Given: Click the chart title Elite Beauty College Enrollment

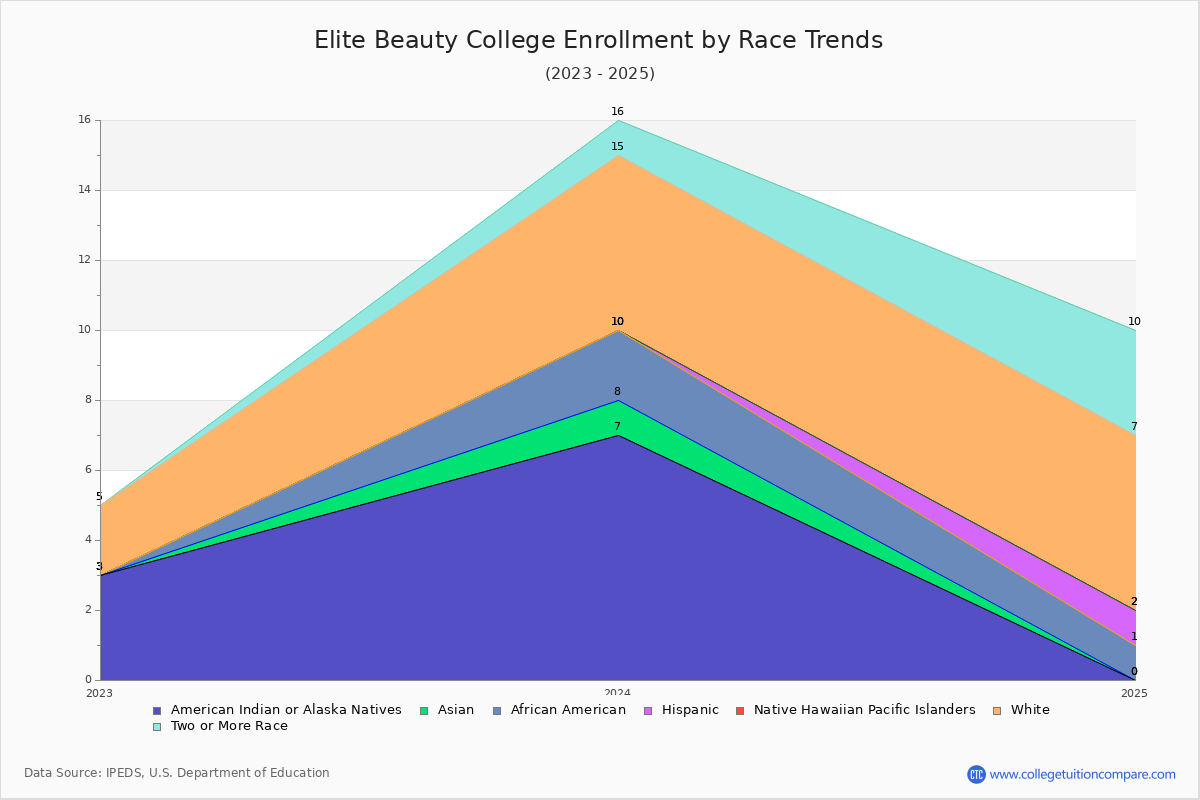Looking at the screenshot, I should click(x=599, y=40).
